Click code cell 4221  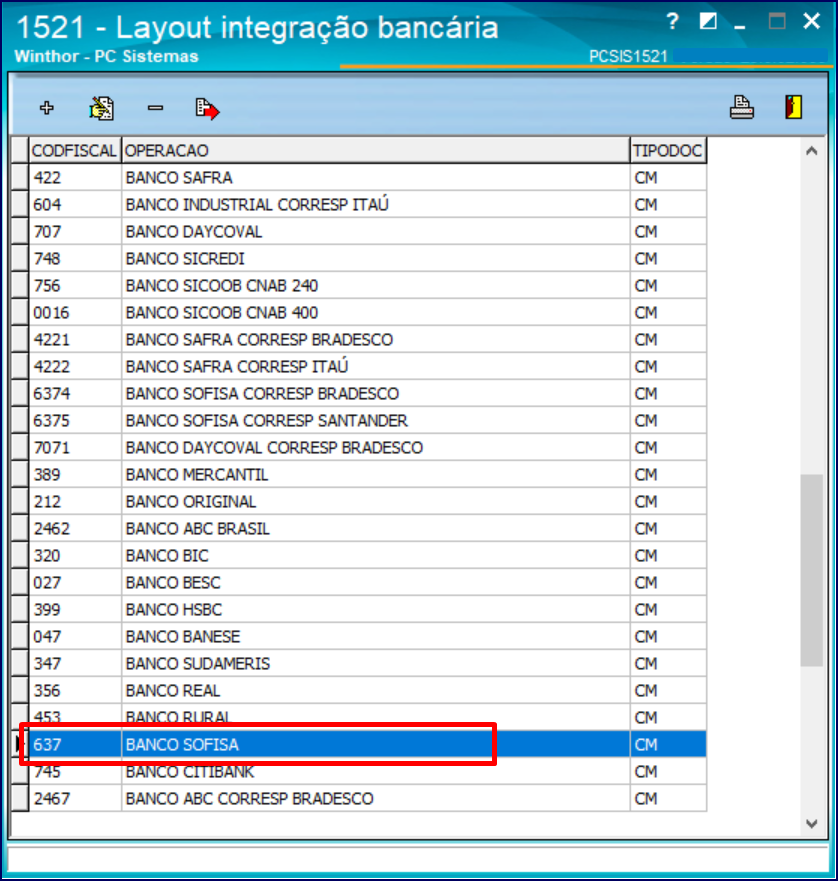(x=75, y=339)
